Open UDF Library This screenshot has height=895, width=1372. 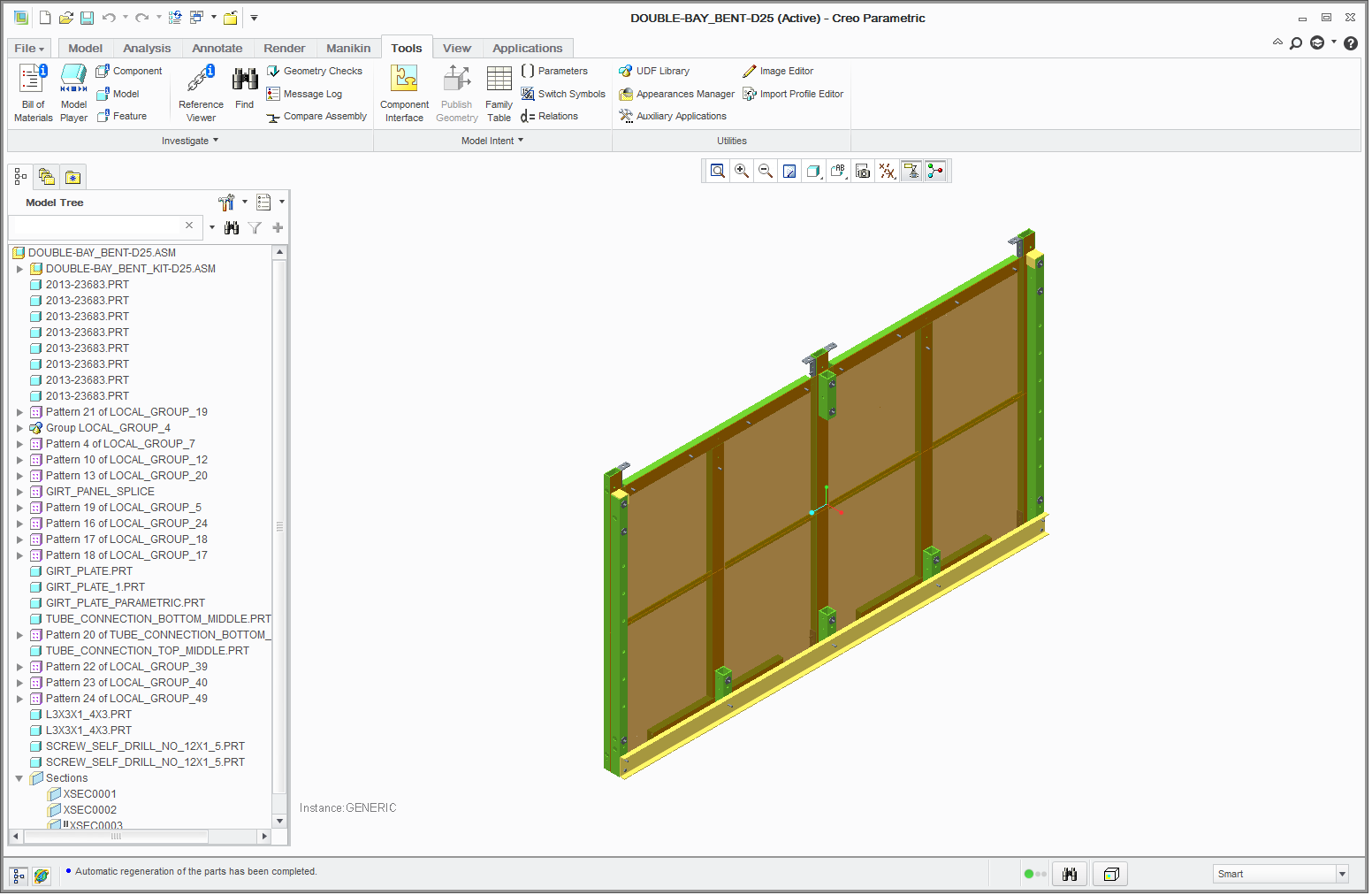(x=655, y=71)
